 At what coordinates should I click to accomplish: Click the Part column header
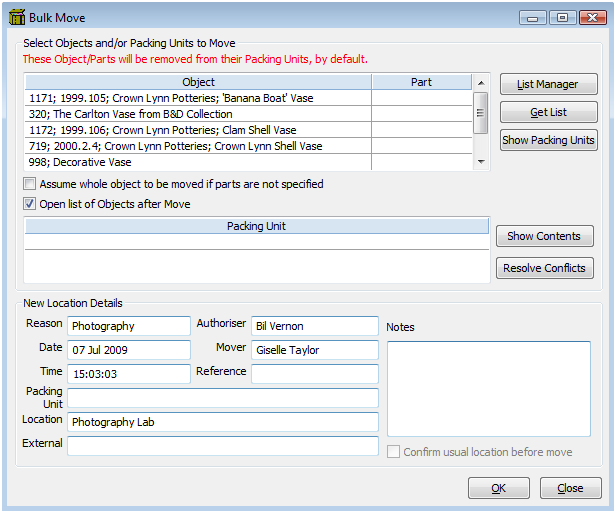[422, 82]
